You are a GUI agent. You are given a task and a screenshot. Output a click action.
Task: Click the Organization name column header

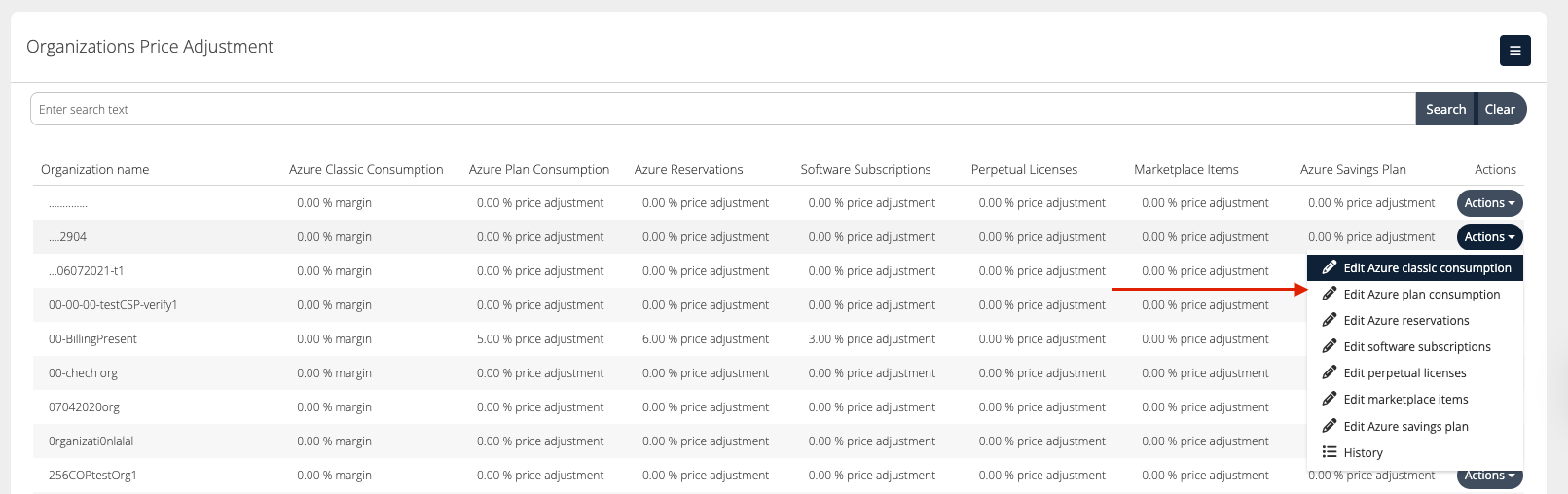[94, 169]
